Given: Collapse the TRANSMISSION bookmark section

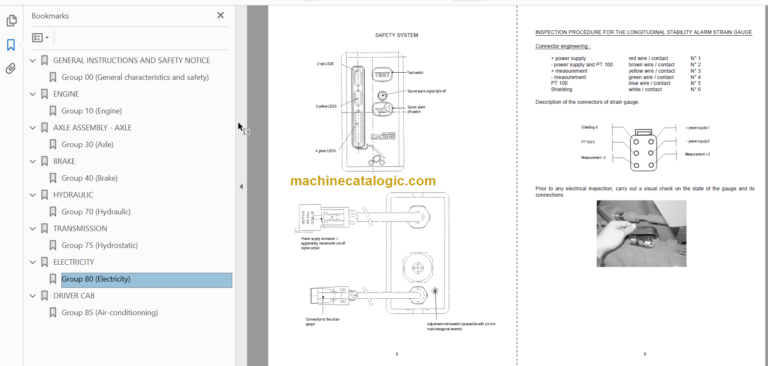Looking at the screenshot, I should click(33, 228).
